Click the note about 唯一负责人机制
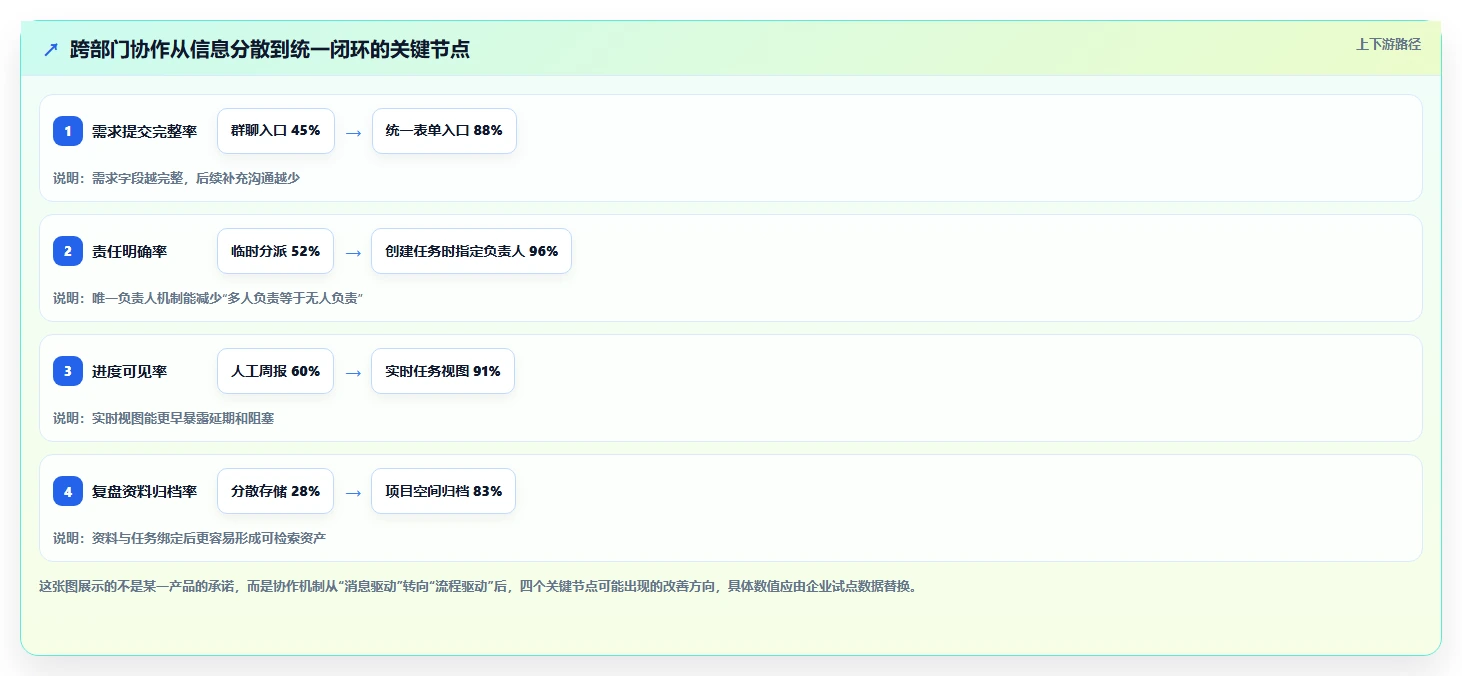1462x676 pixels. click(207, 298)
